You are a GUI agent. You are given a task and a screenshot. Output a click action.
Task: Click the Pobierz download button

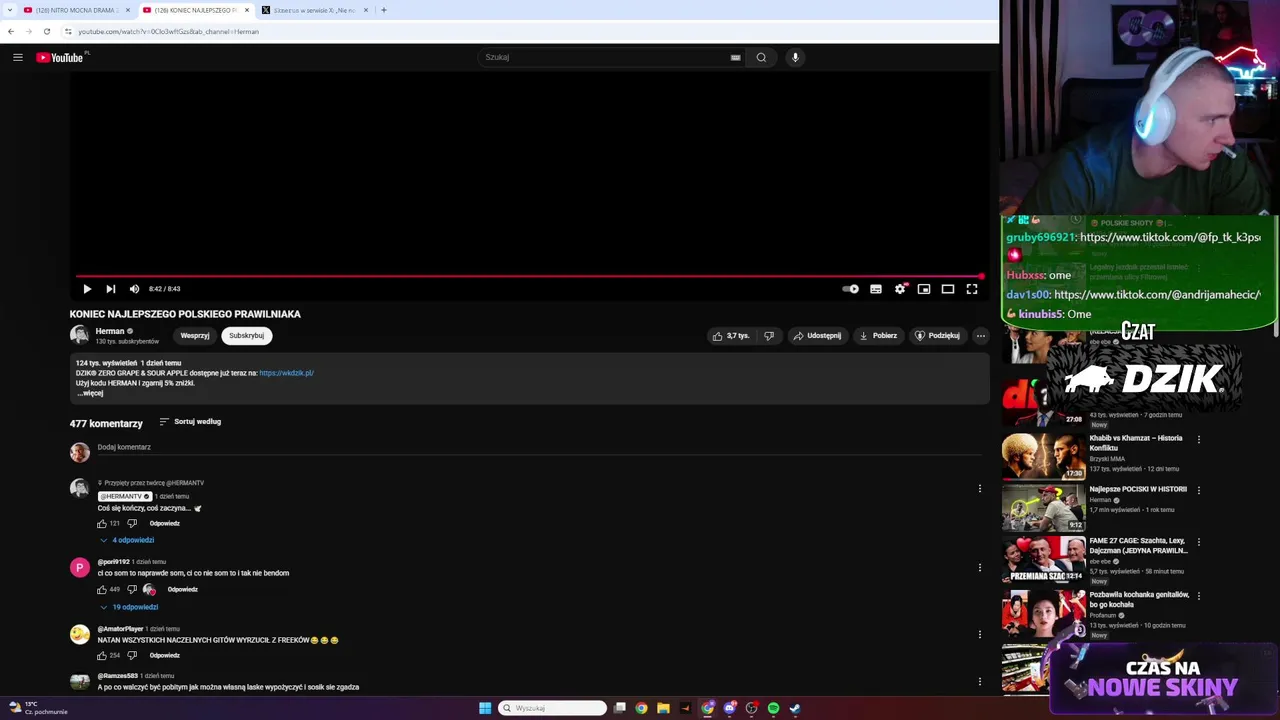point(878,336)
